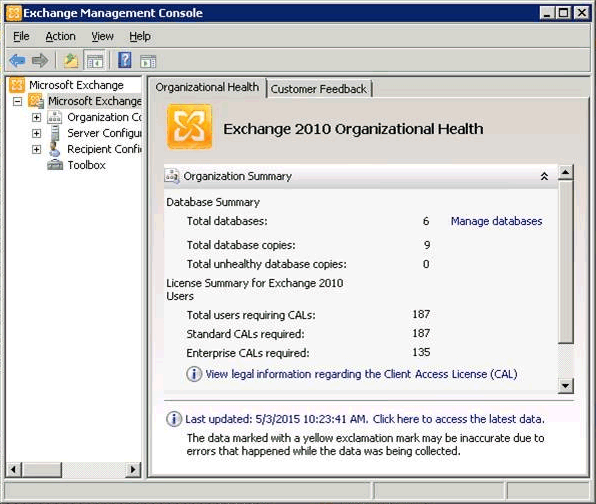Click the Forward arrow toolbar icon
Image resolution: width=596 pixels, height=504 pixels.
(40, 60)
